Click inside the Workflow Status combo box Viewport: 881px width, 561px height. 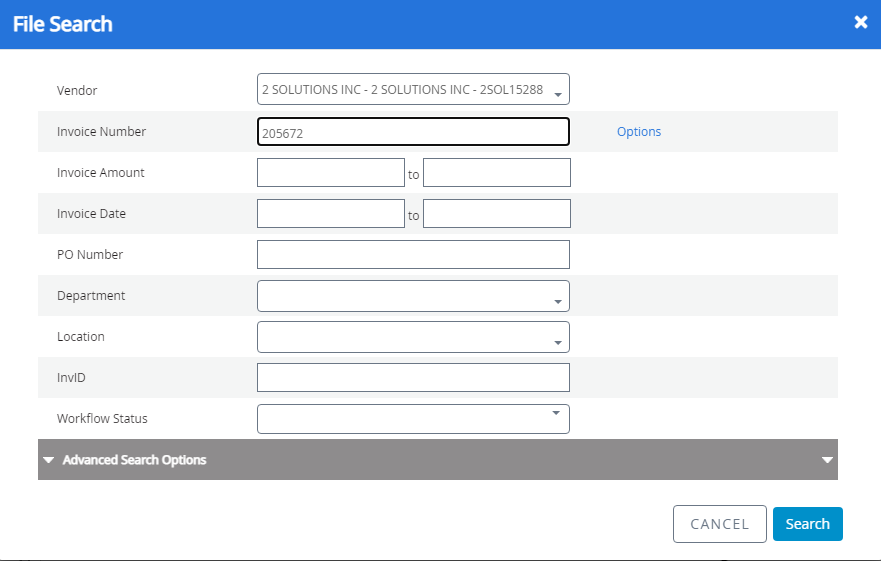click(400, 419)
